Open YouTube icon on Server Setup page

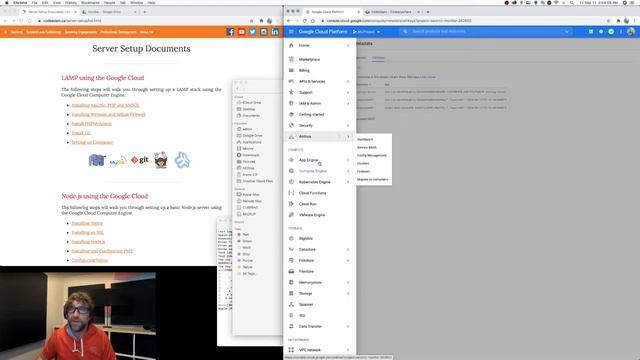(x=242, y=32)
